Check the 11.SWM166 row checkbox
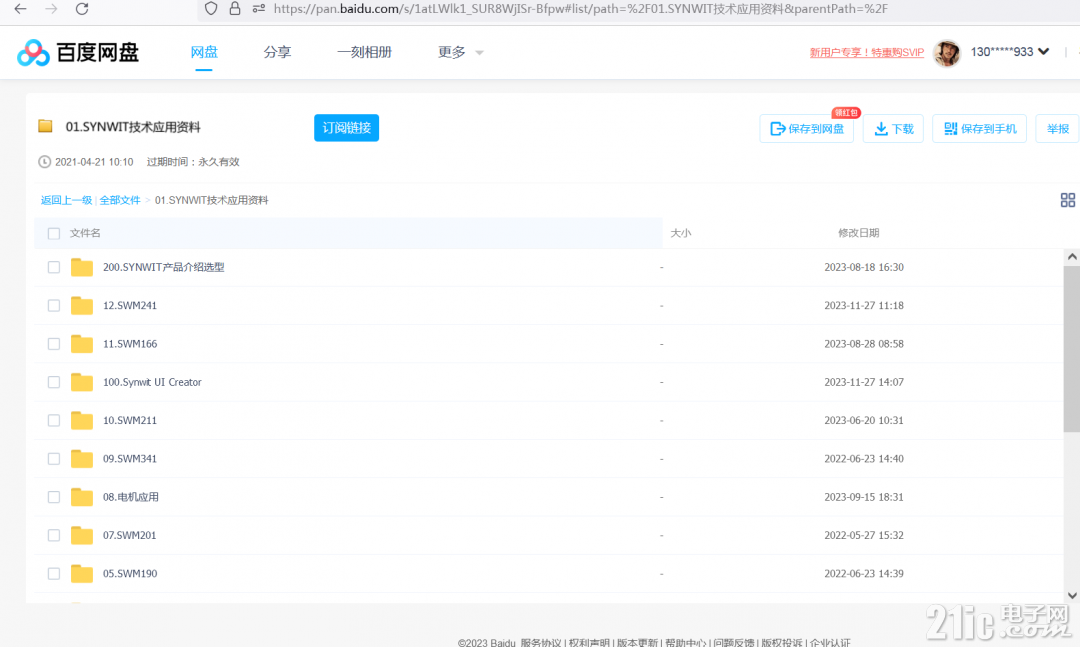 pos(54,344)
